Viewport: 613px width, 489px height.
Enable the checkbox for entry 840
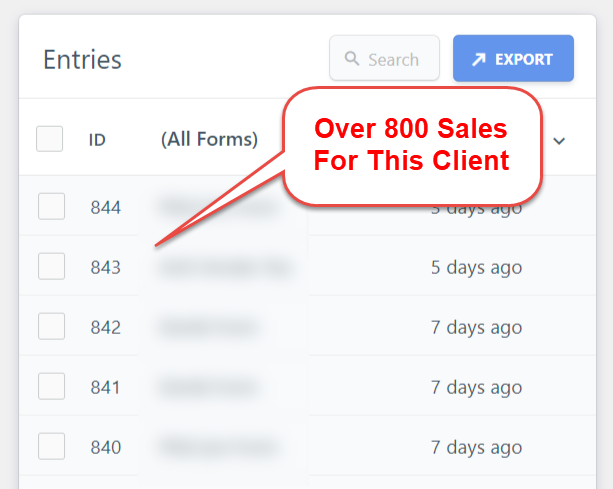pos(51,447)
